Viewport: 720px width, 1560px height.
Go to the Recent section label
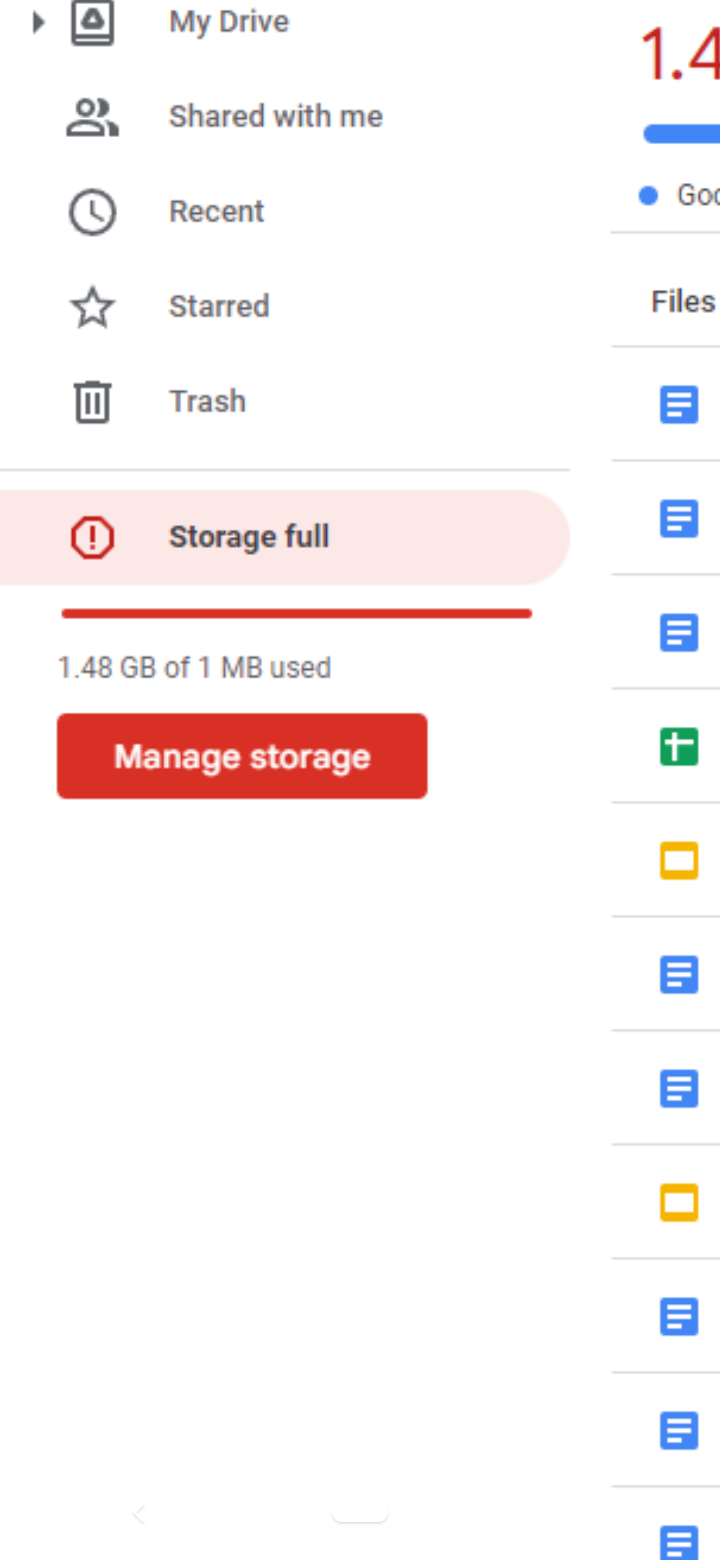pyautogui.click(x=216, y=212)
